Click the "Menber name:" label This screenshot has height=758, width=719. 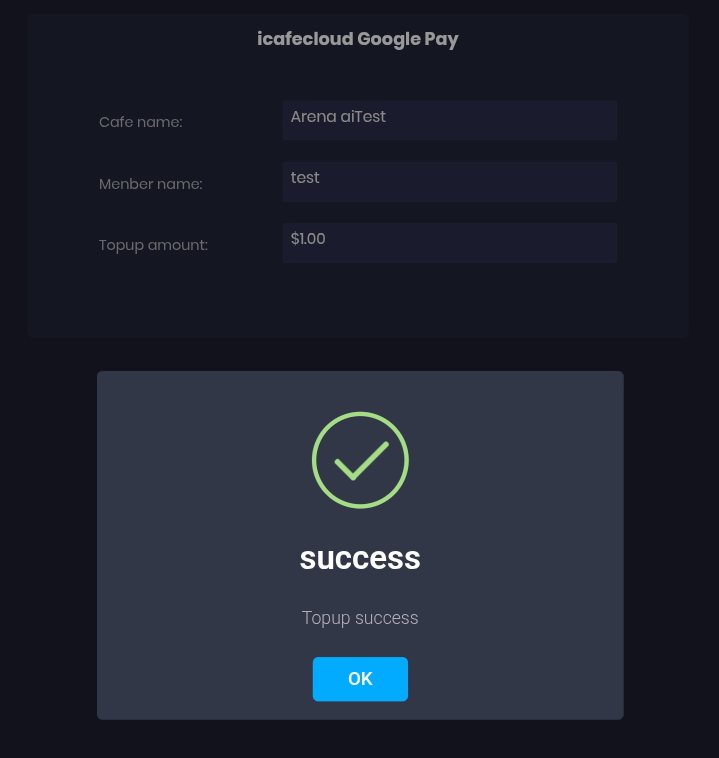150,184
